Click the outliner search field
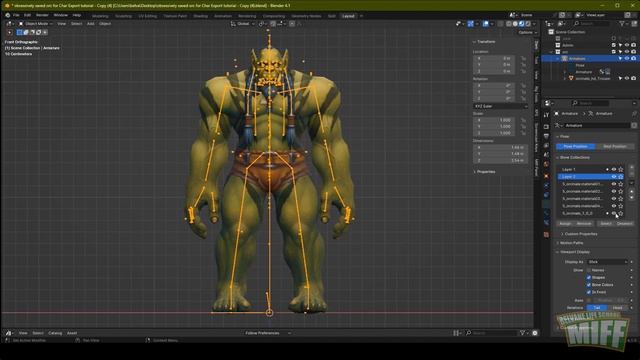The image size is (640, 360). click(592, 24)
